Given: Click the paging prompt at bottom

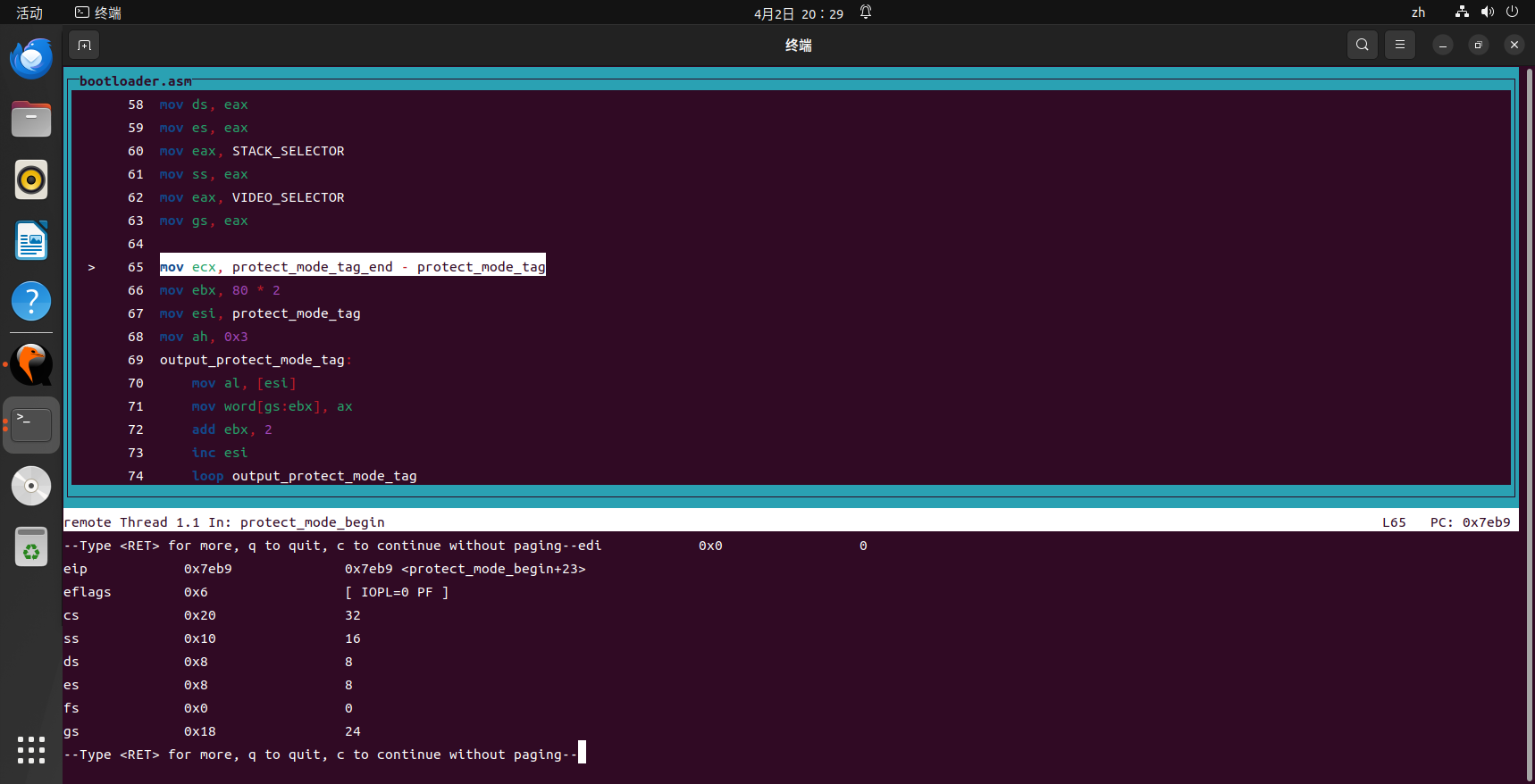Looking at the screenshot, I should coord(320,755).
